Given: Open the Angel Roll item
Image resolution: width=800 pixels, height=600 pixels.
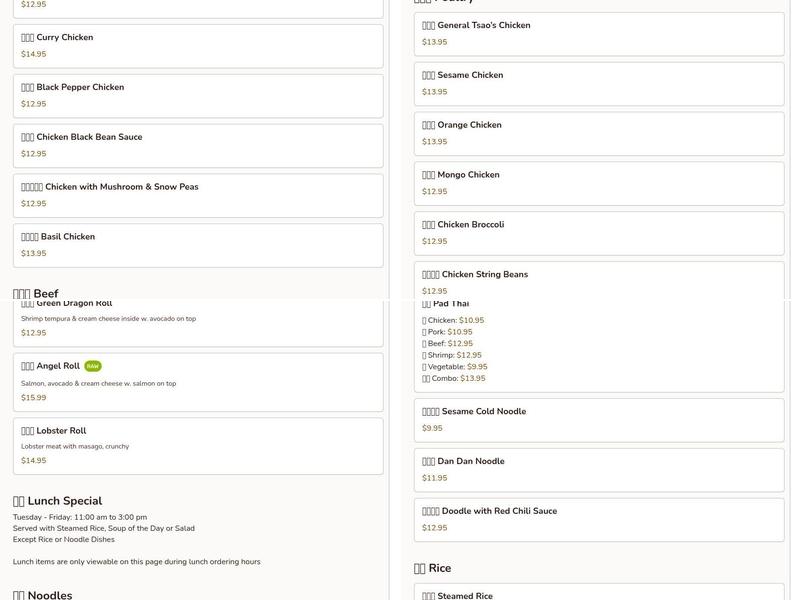Looking at the screenshot, I should click(x=198, y=382).
